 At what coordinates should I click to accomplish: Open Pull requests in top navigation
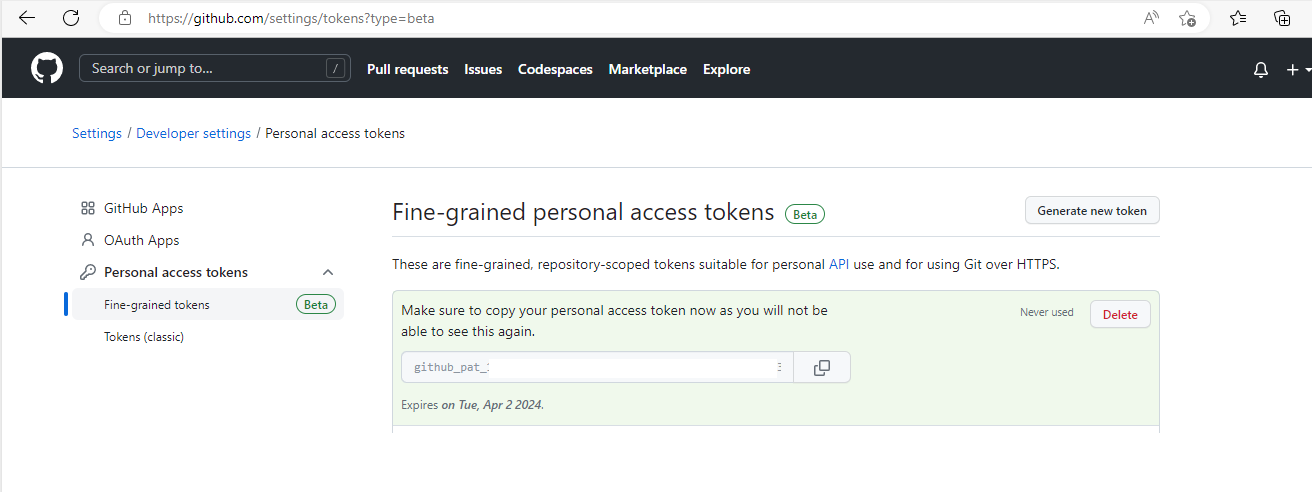[x=407, y=69]
